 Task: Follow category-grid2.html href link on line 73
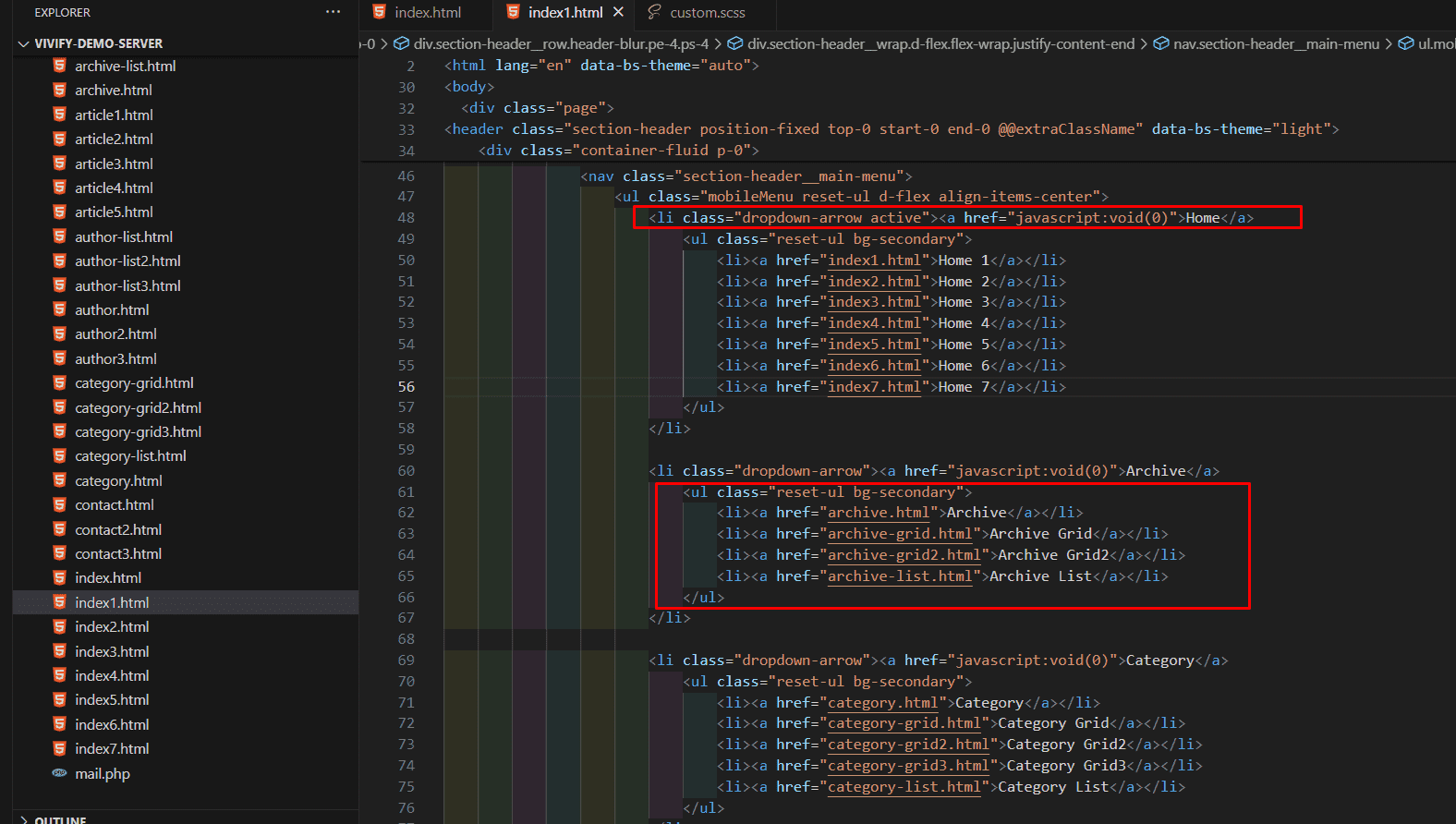click(x=908, y=745)
